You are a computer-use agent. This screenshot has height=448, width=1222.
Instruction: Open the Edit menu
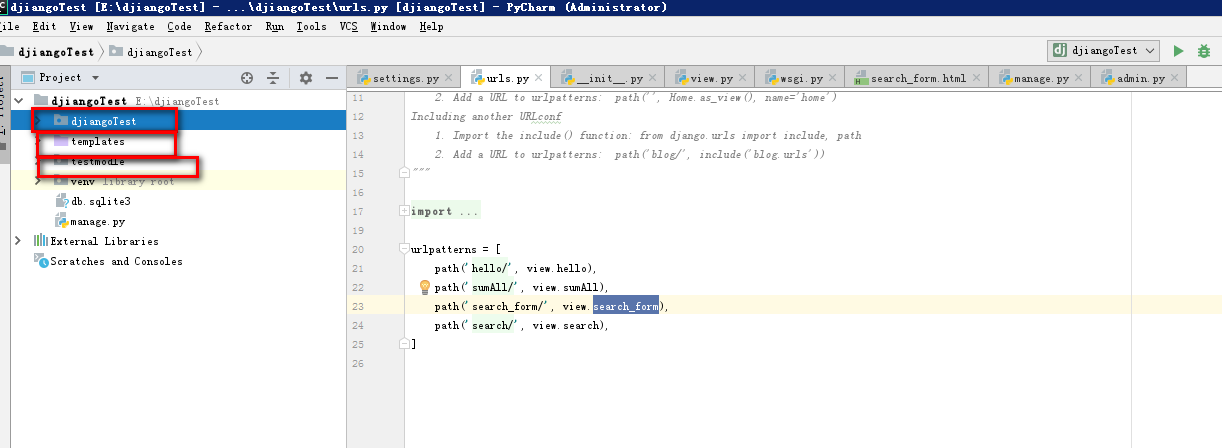click(44, 27)
